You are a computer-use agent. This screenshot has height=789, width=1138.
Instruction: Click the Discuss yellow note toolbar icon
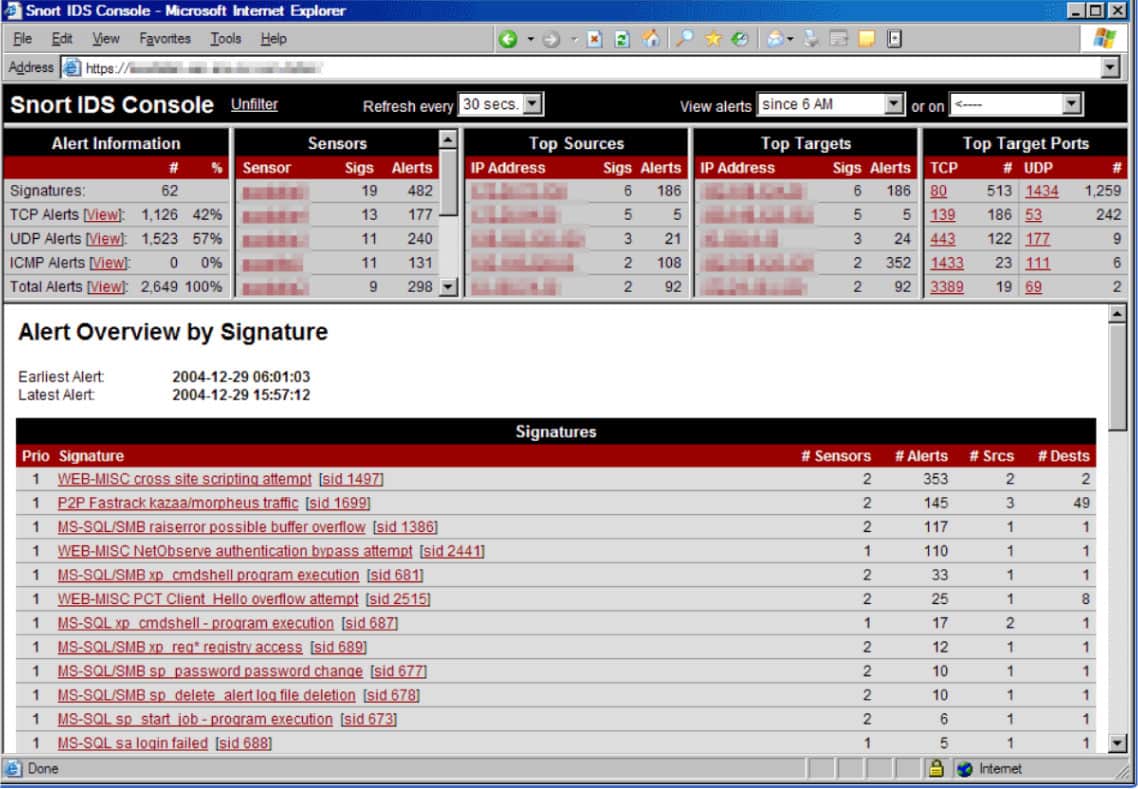[x=867, y=38]
